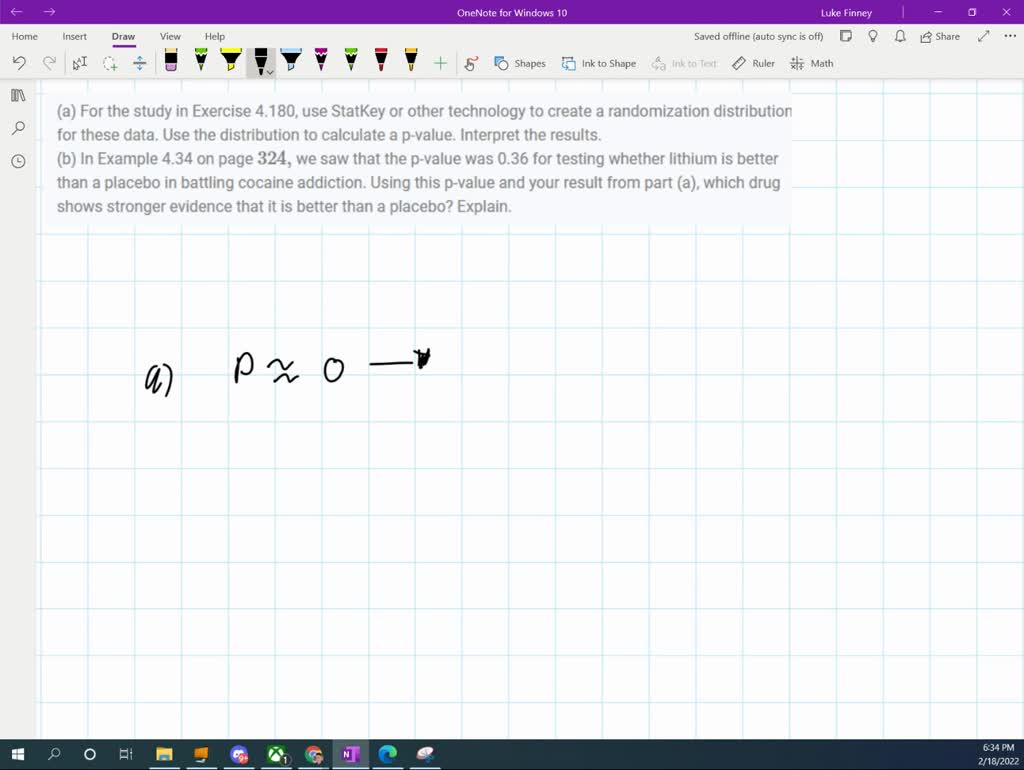Image resolution: width=1024 pixels, height=770 pixels.
Task: Select the blue highlighter pen
Action: (291, 60)
